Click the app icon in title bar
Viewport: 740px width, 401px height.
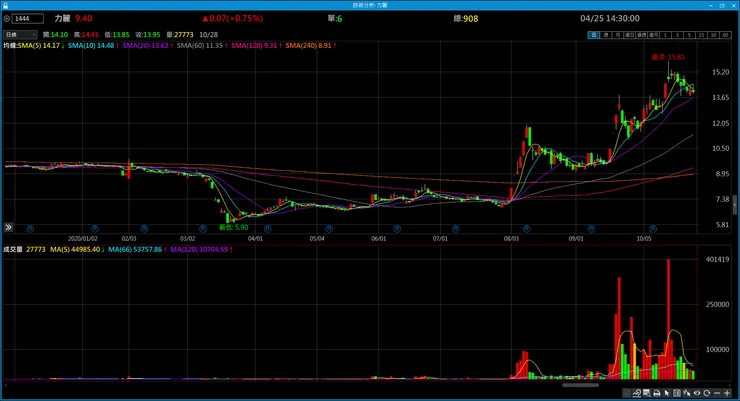click(5, 5)
